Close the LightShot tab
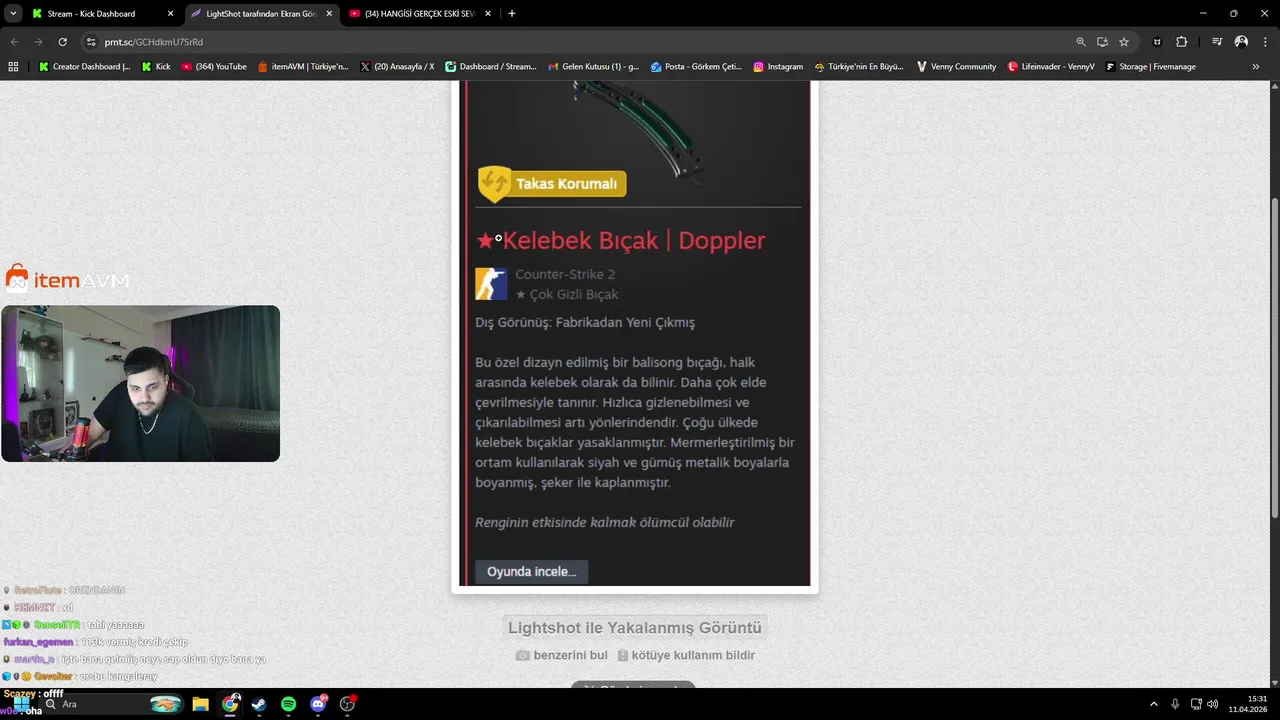Screen dimensions: 1280x720 pos(329,14)
